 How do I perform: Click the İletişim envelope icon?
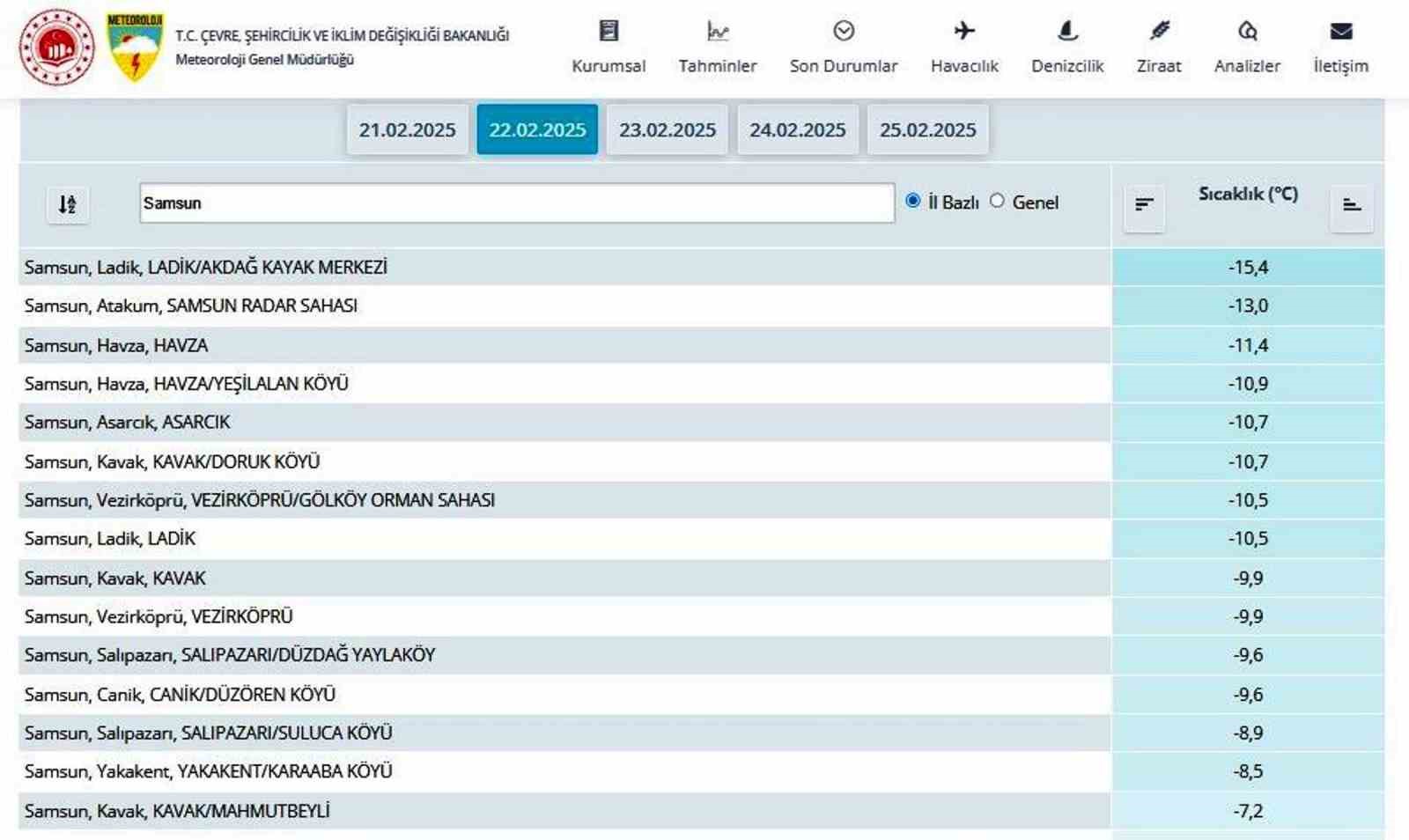1340,32
